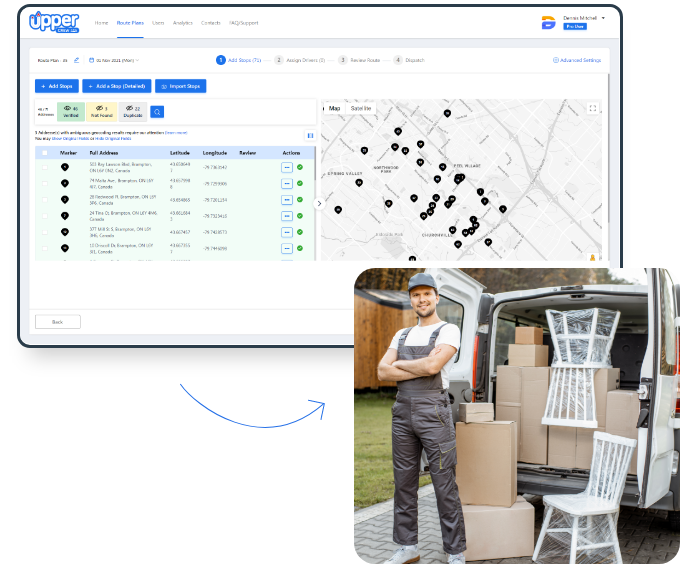Click the marker pin in the 24 Tina Ct row

65,216
